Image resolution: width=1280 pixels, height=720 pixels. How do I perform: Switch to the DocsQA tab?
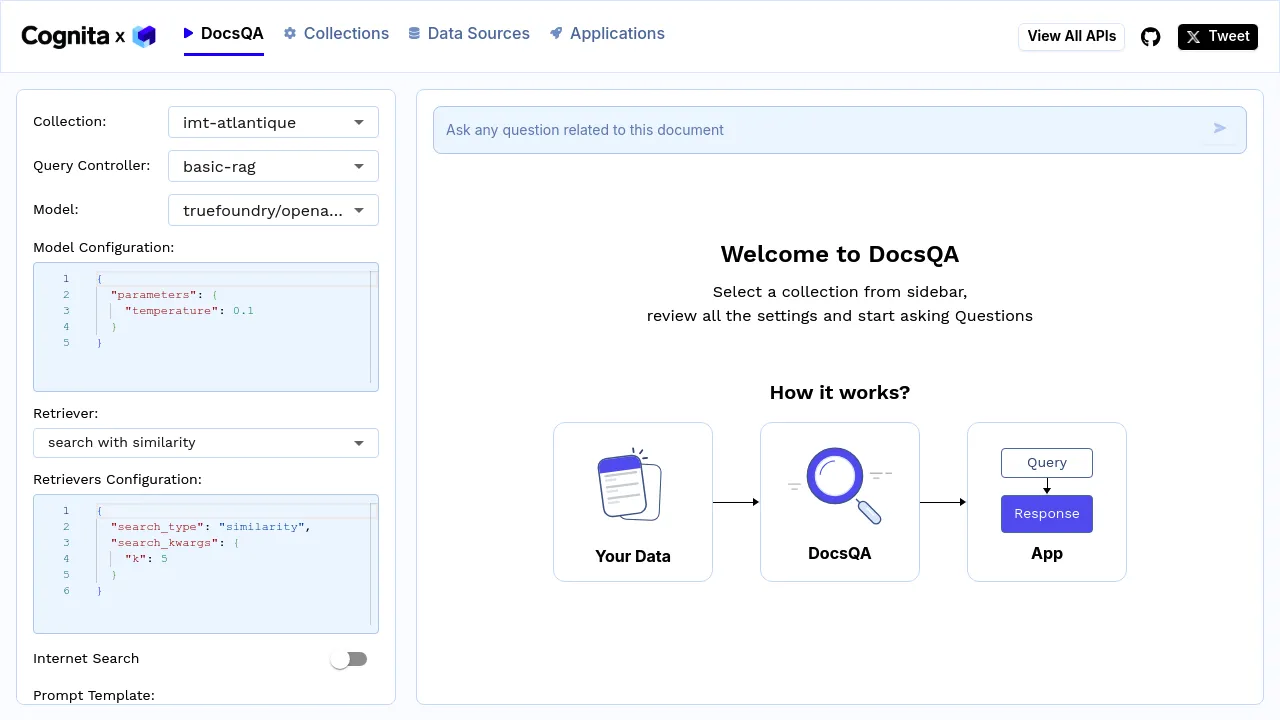[x=224, y=33]
